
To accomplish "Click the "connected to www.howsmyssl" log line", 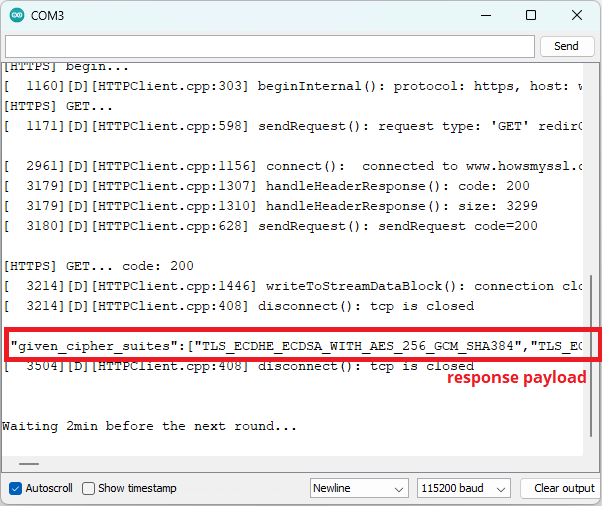I will 293,166.
